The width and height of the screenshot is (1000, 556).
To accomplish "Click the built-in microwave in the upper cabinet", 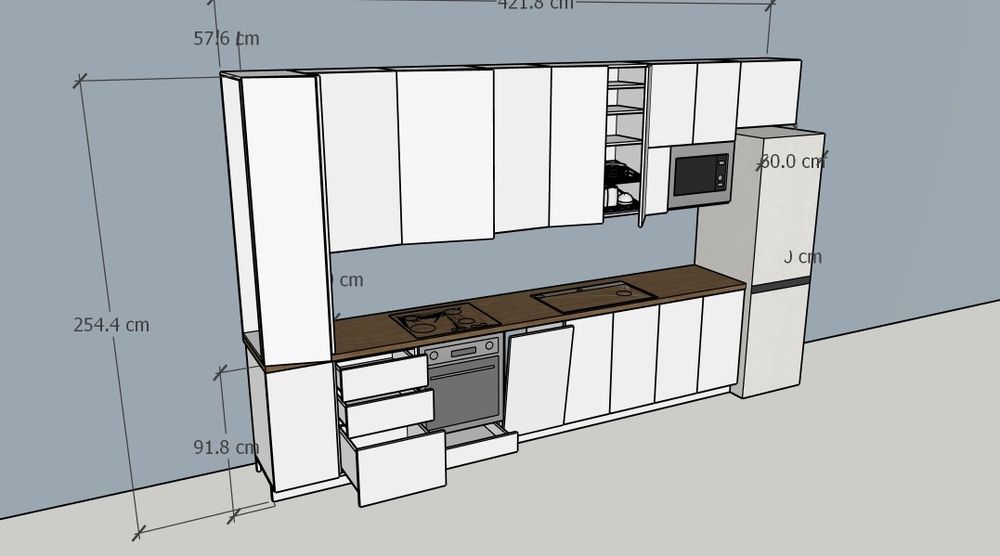I will pos(700,175).
